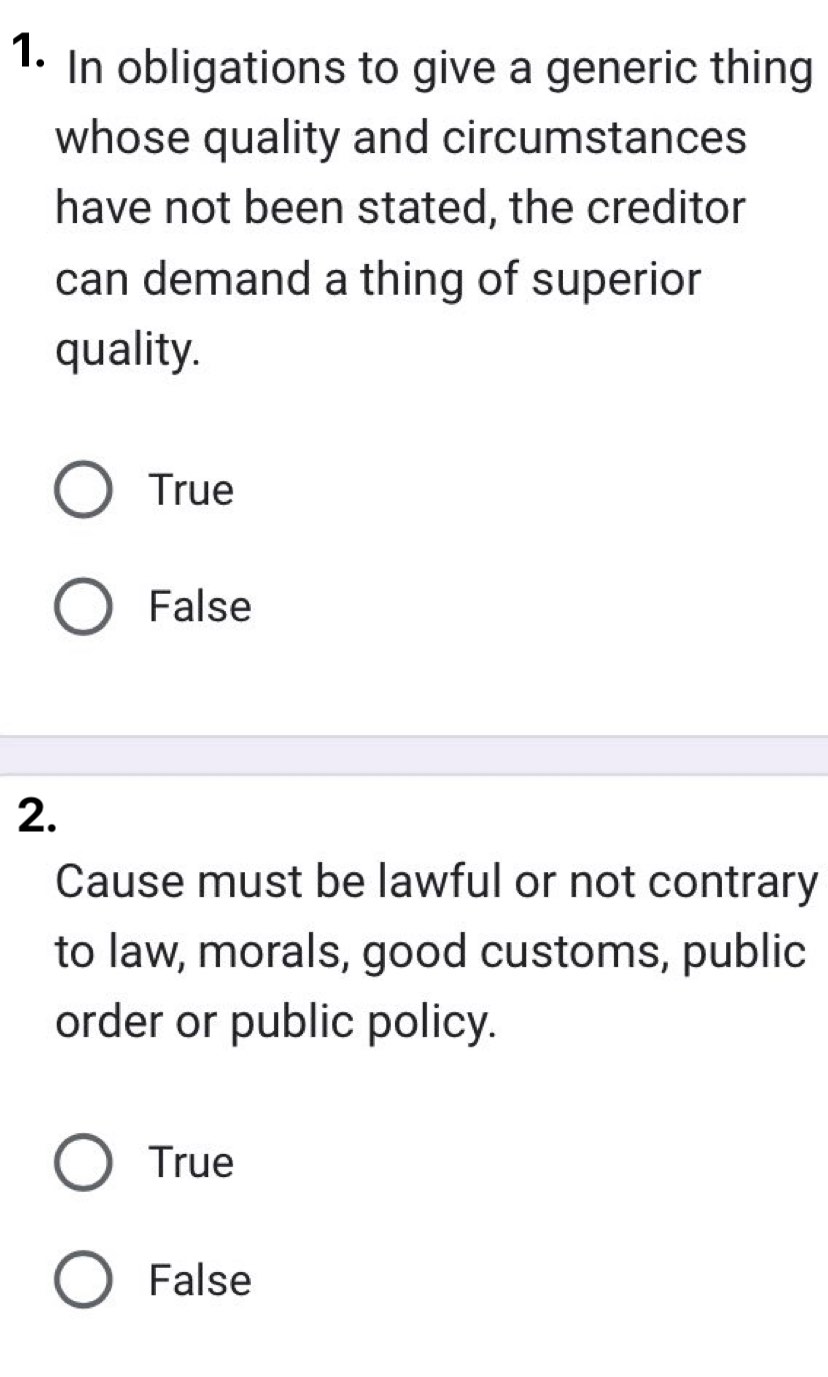The width and height of the screenshot is (828, 1377).
Task: Select False for question 1
Action: pos(84,606)
